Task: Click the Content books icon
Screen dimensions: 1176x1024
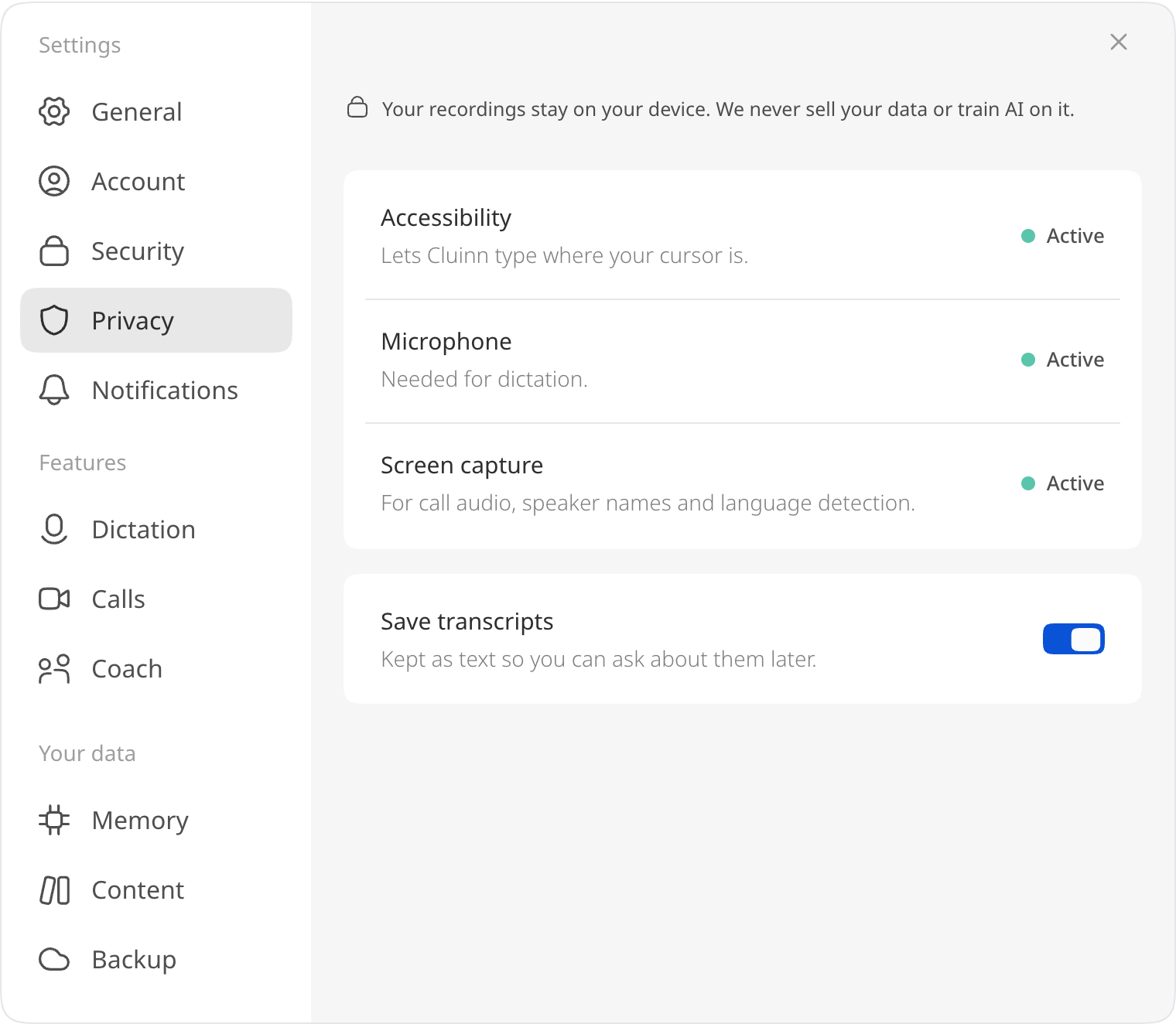Action: click(54, 890)
